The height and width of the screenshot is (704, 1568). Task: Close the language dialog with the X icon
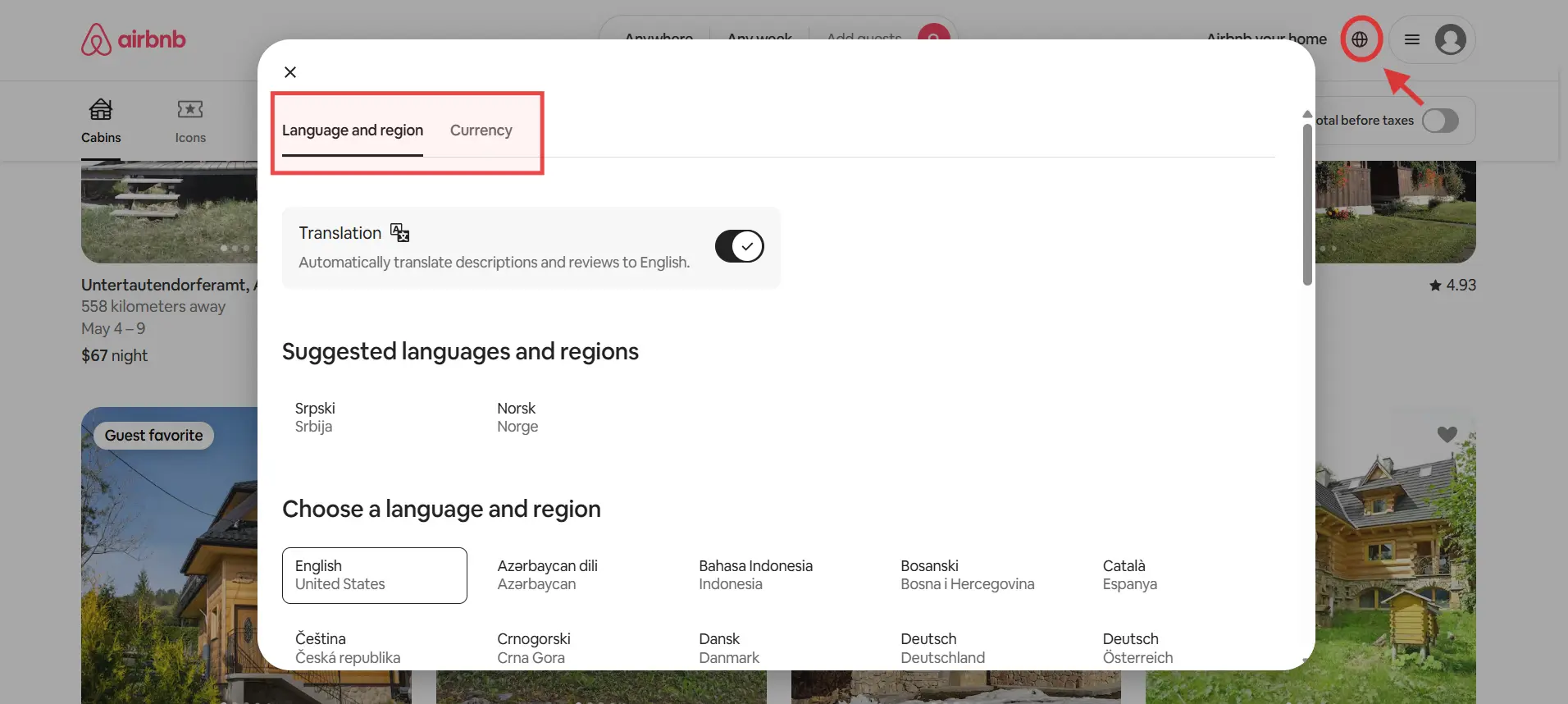pyautogui.click(x=290, y=72)
